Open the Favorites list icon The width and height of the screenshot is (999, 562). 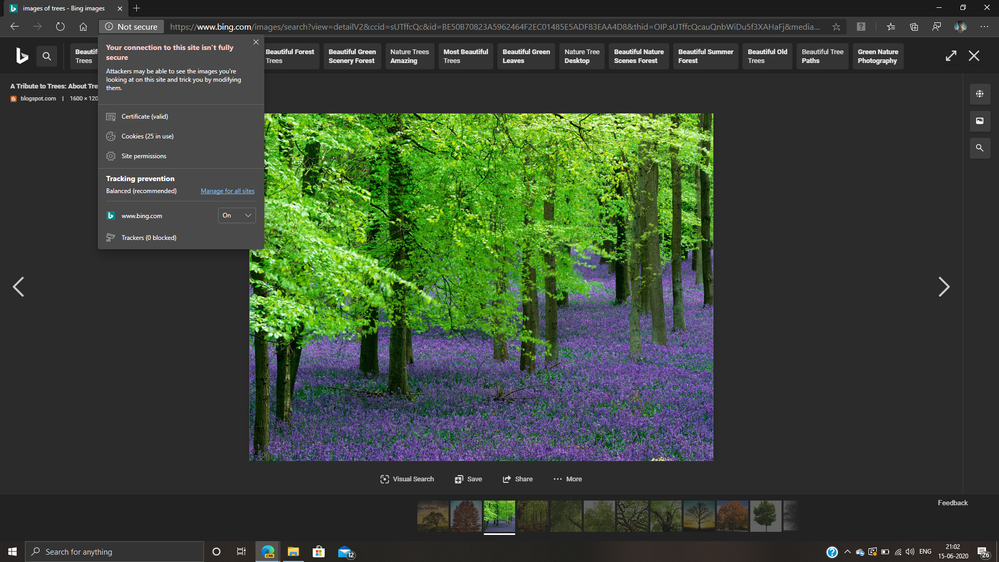tap(891, 27)
